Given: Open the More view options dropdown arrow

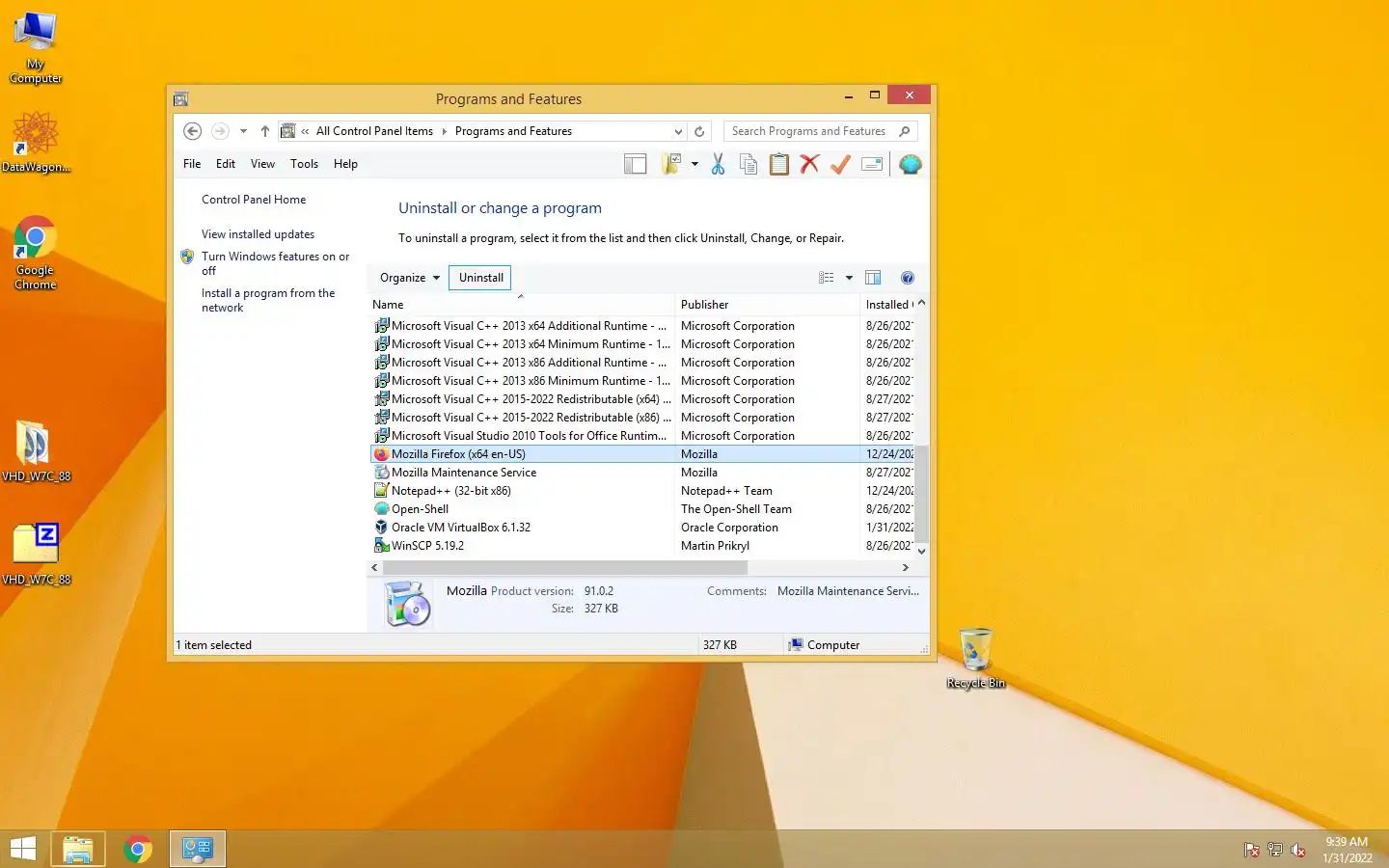Looking at the screenshot, I should pos(849,278).
